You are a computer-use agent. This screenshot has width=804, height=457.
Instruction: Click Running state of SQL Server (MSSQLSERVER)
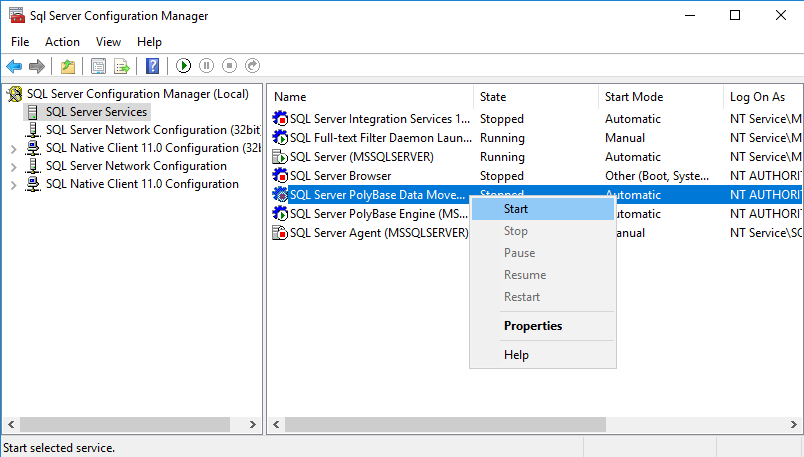502,156
